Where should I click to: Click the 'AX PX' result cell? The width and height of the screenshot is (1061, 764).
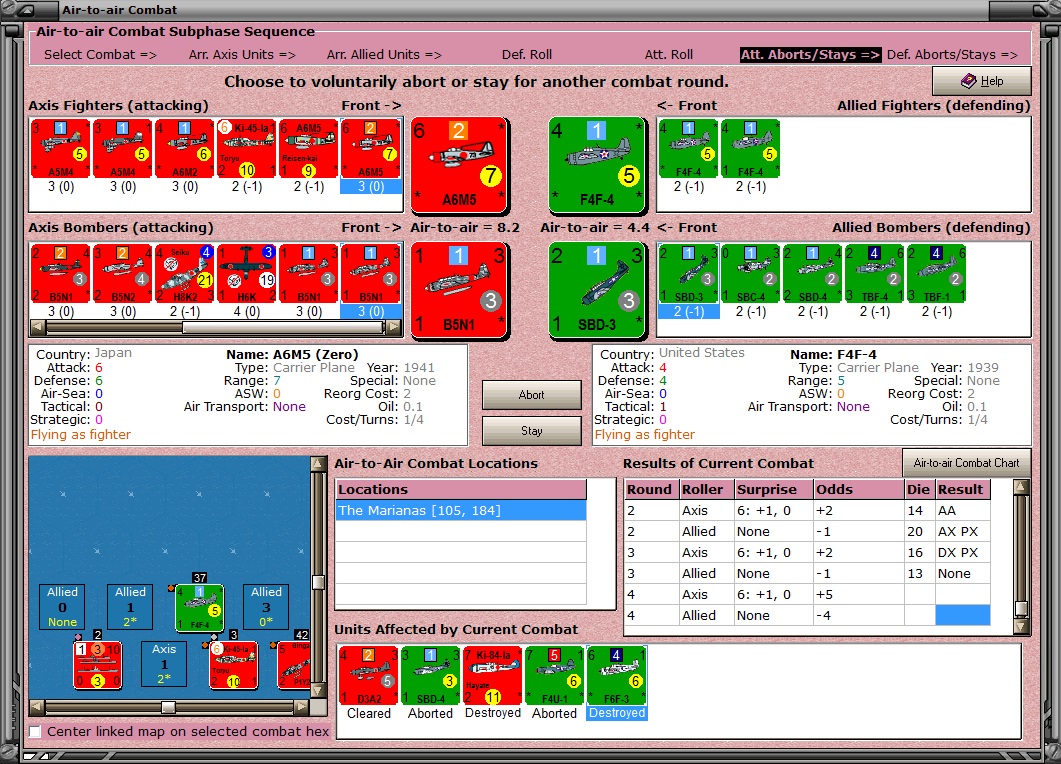tap(962, 531)
